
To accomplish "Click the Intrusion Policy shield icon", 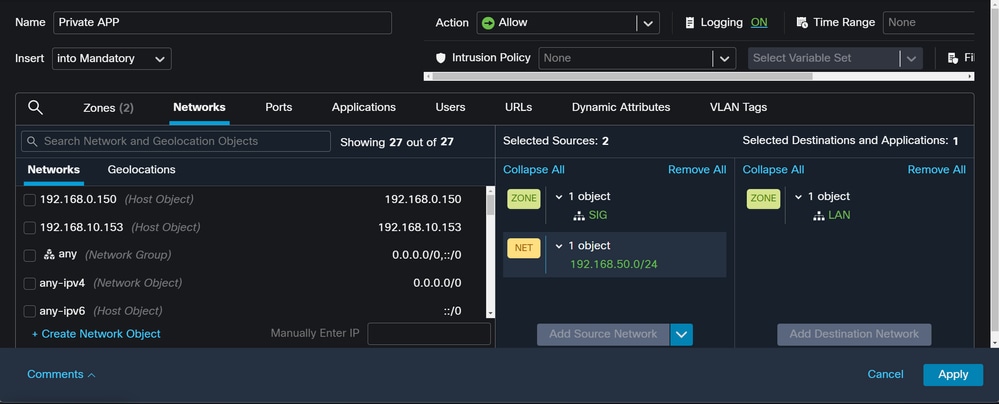I will [x=440, y=58].
